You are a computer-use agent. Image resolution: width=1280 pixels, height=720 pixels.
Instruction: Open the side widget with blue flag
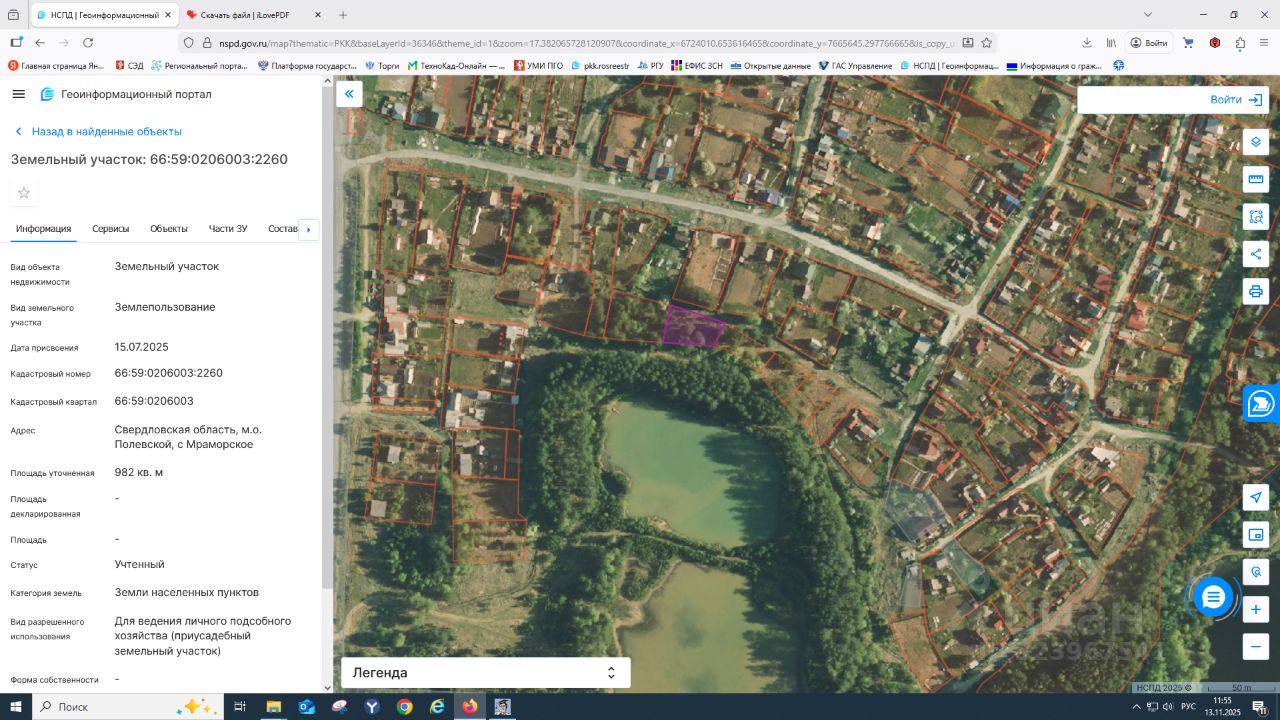tap(1262, 404)
